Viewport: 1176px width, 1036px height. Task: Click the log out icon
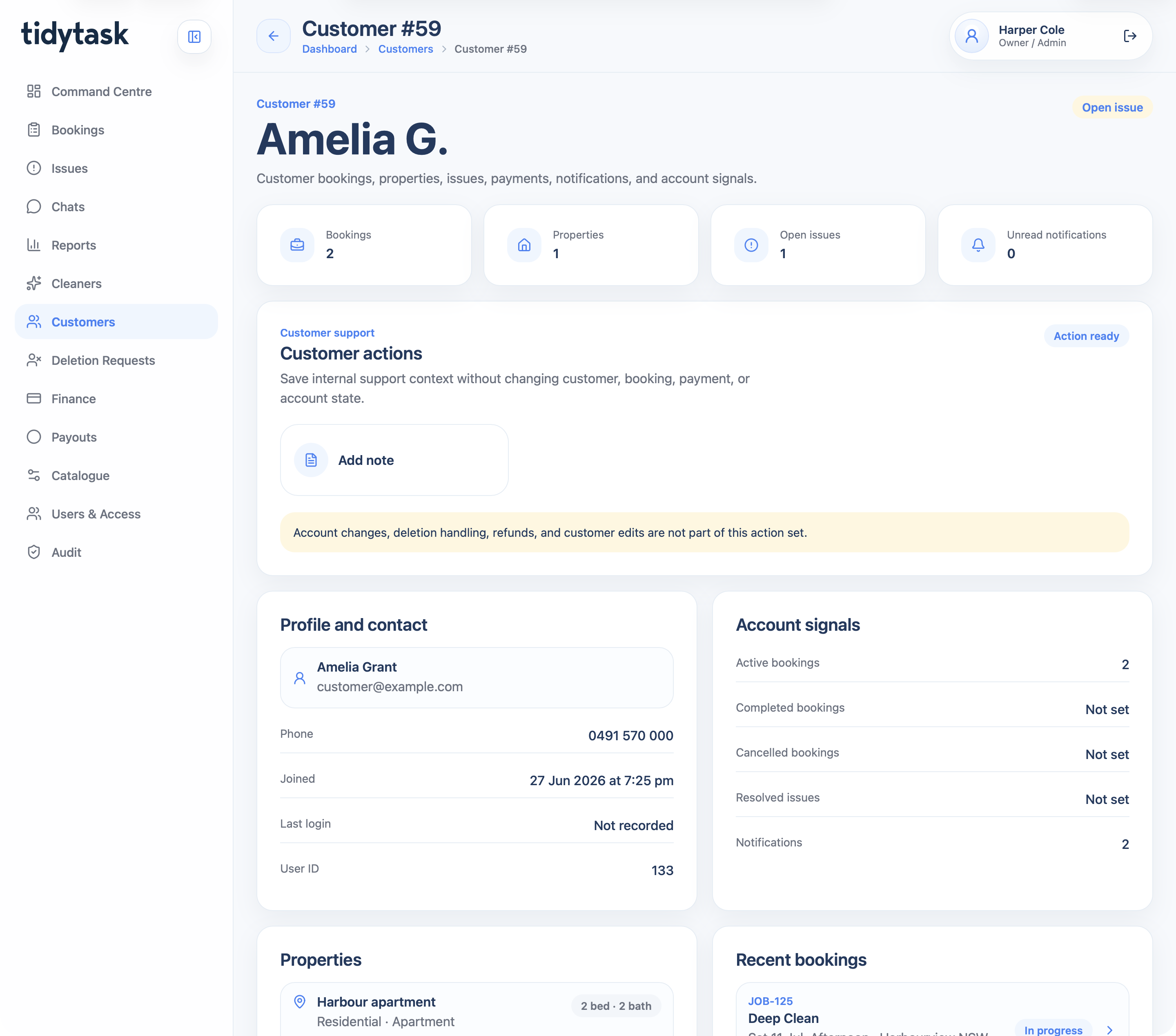click(1130, 36)
